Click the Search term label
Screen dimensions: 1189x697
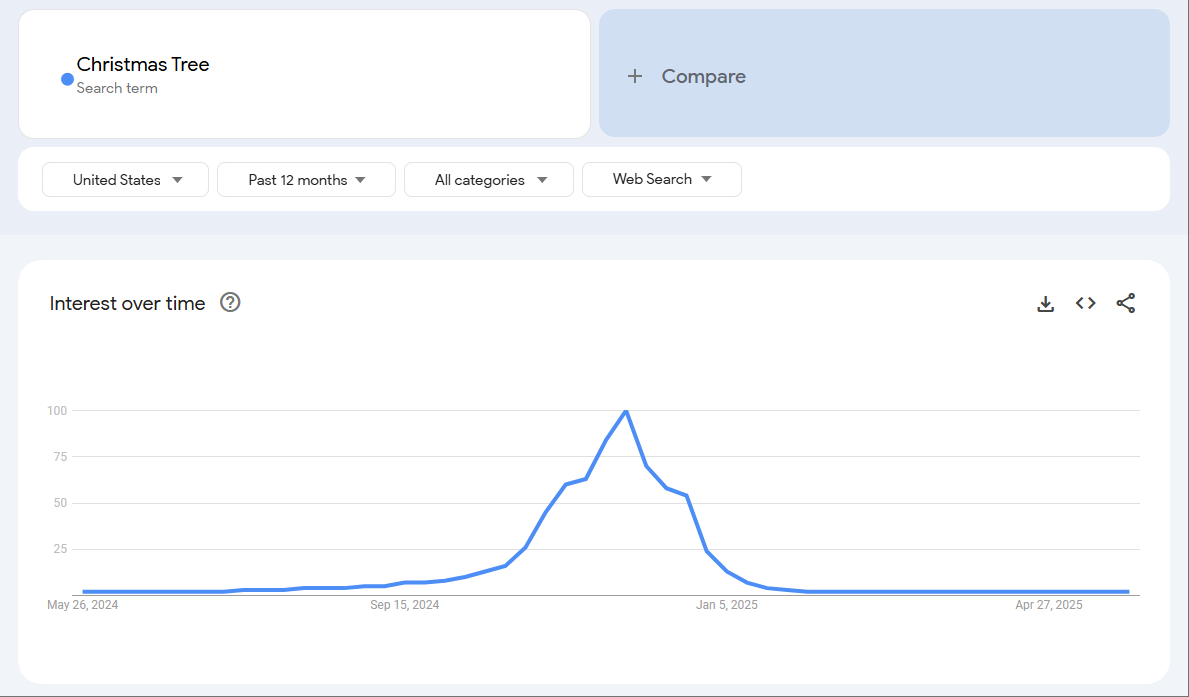pos(119,88)
